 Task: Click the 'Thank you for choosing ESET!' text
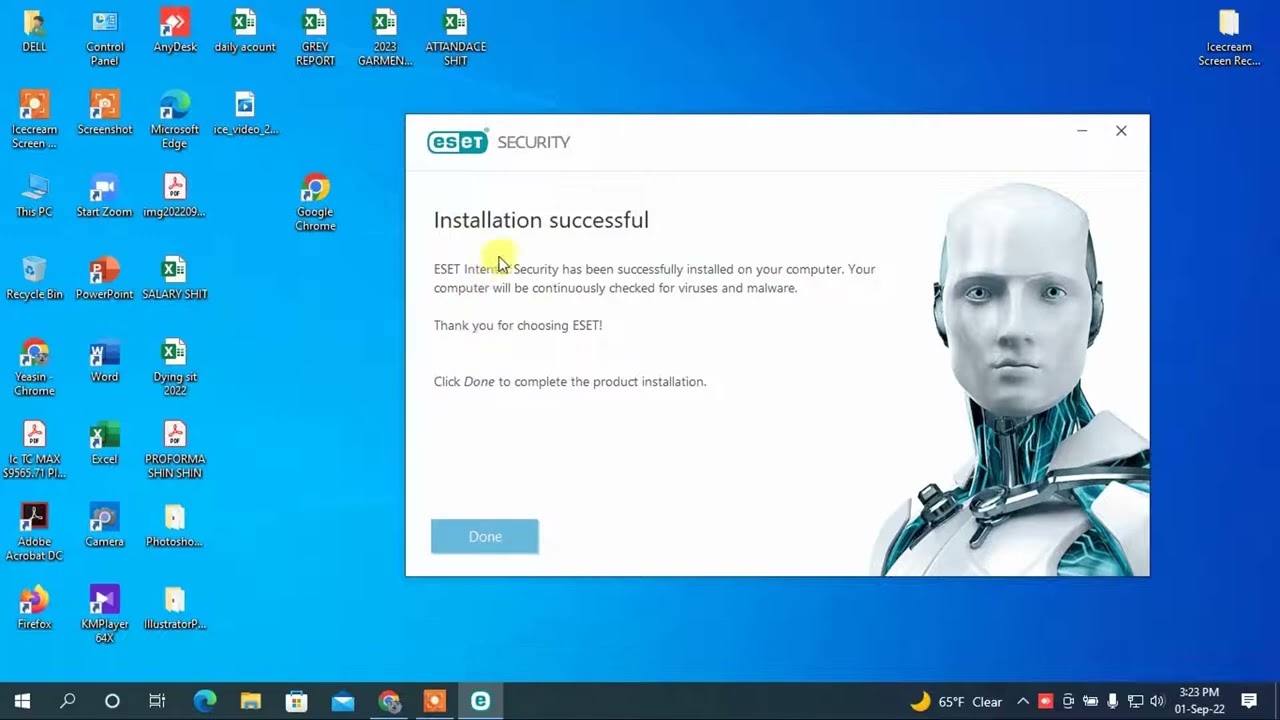(x=518, y=325)
